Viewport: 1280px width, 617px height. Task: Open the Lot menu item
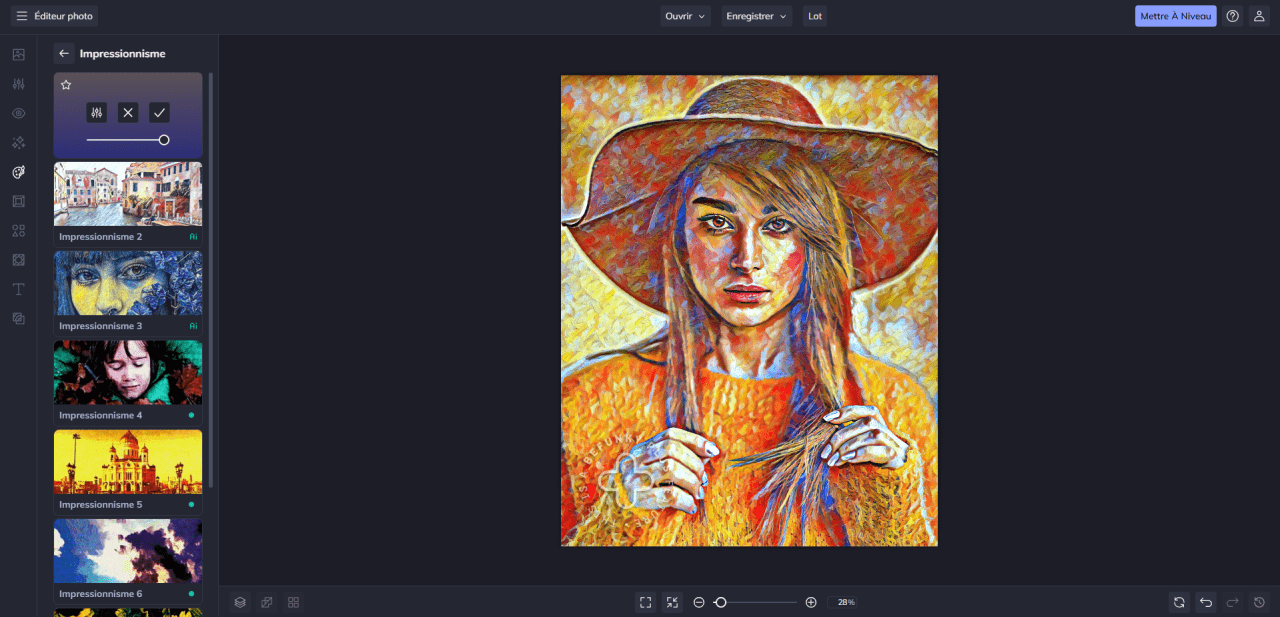[x=815, y=16]
